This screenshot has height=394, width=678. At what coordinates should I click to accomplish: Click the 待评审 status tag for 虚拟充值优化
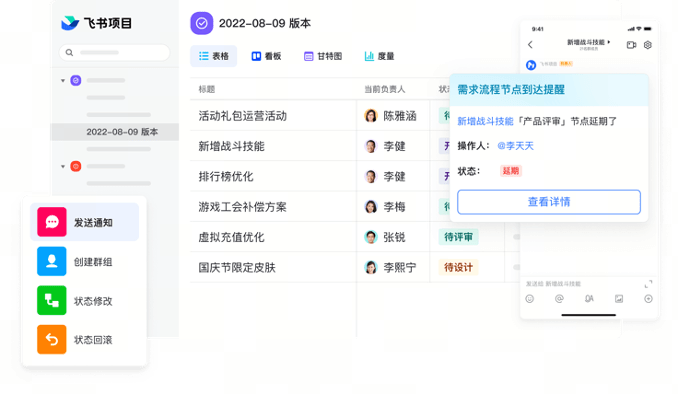coord(458,237)
